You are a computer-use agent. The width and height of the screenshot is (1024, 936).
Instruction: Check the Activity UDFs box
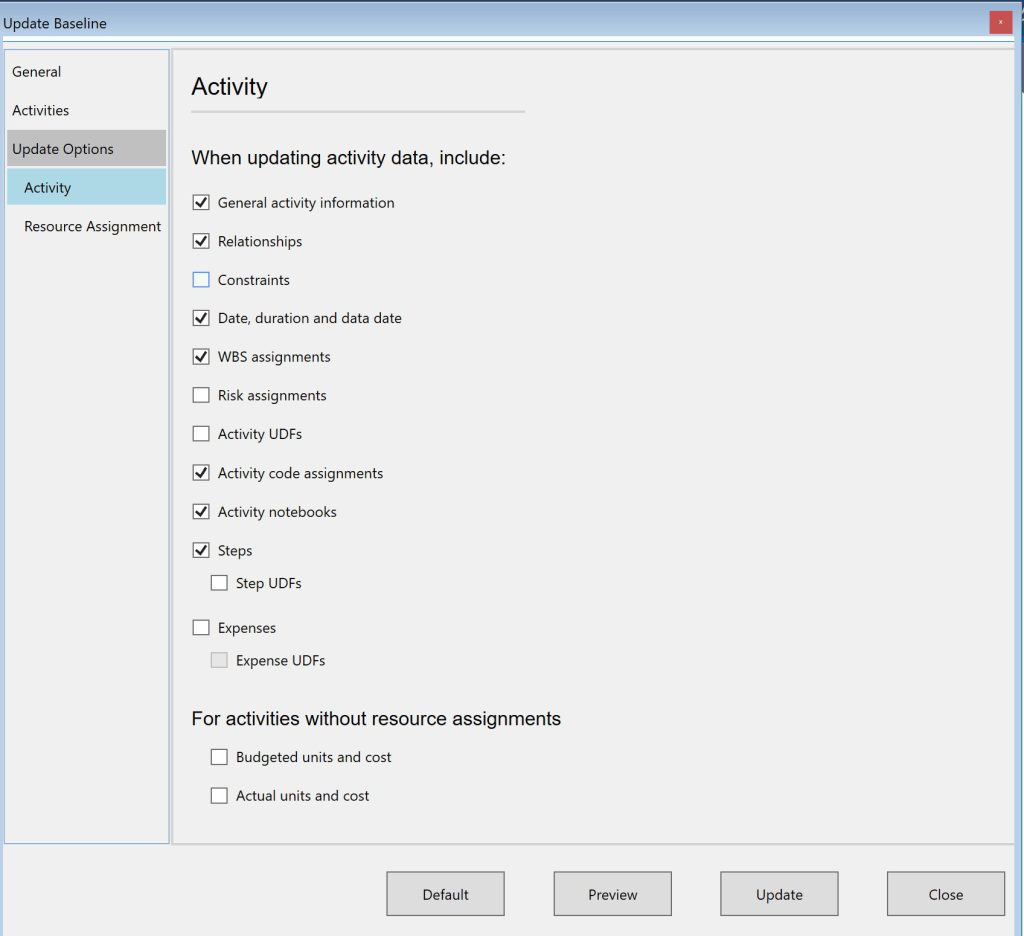tap(201, 434)
